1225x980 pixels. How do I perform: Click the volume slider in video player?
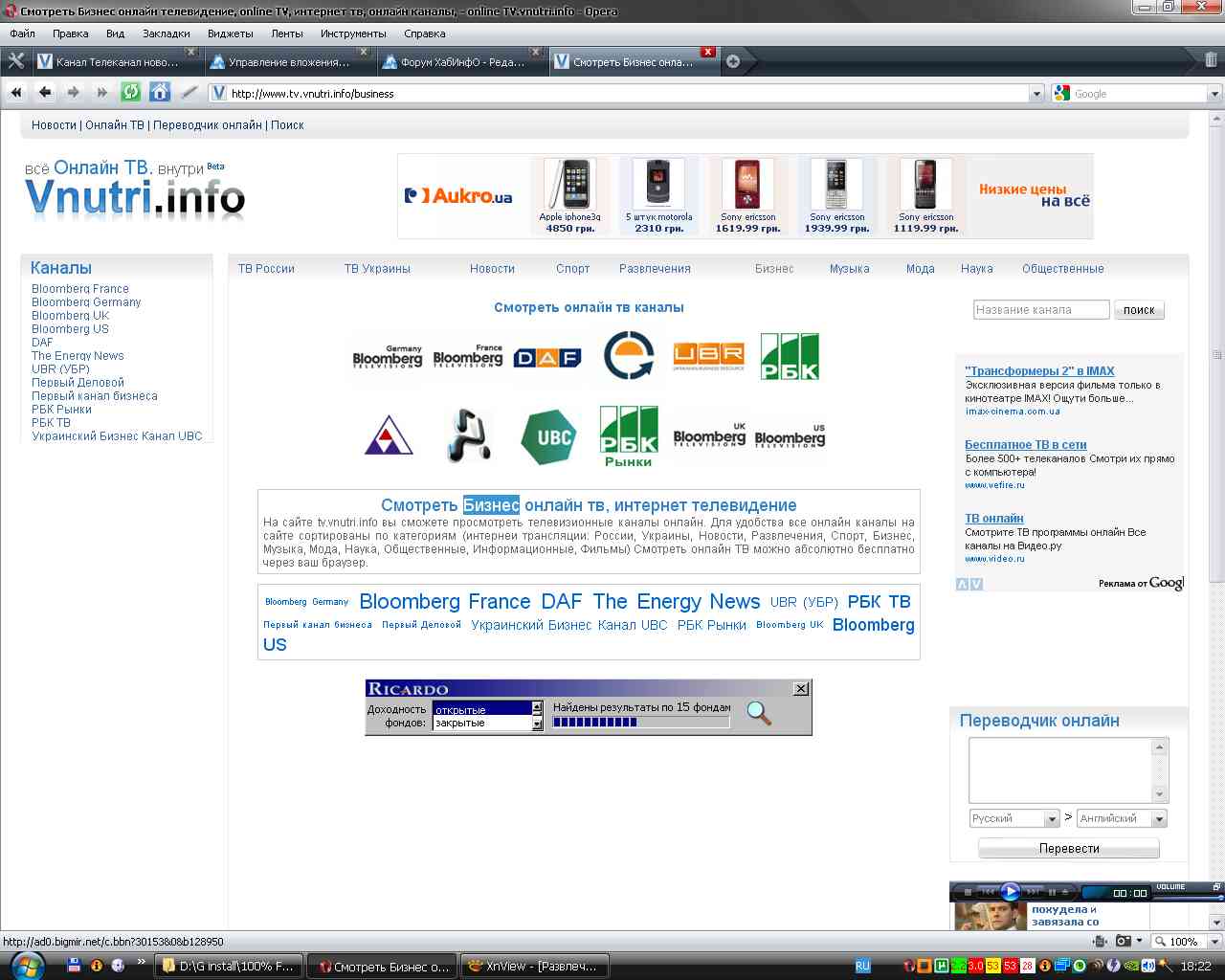[x=1189, y=898]
